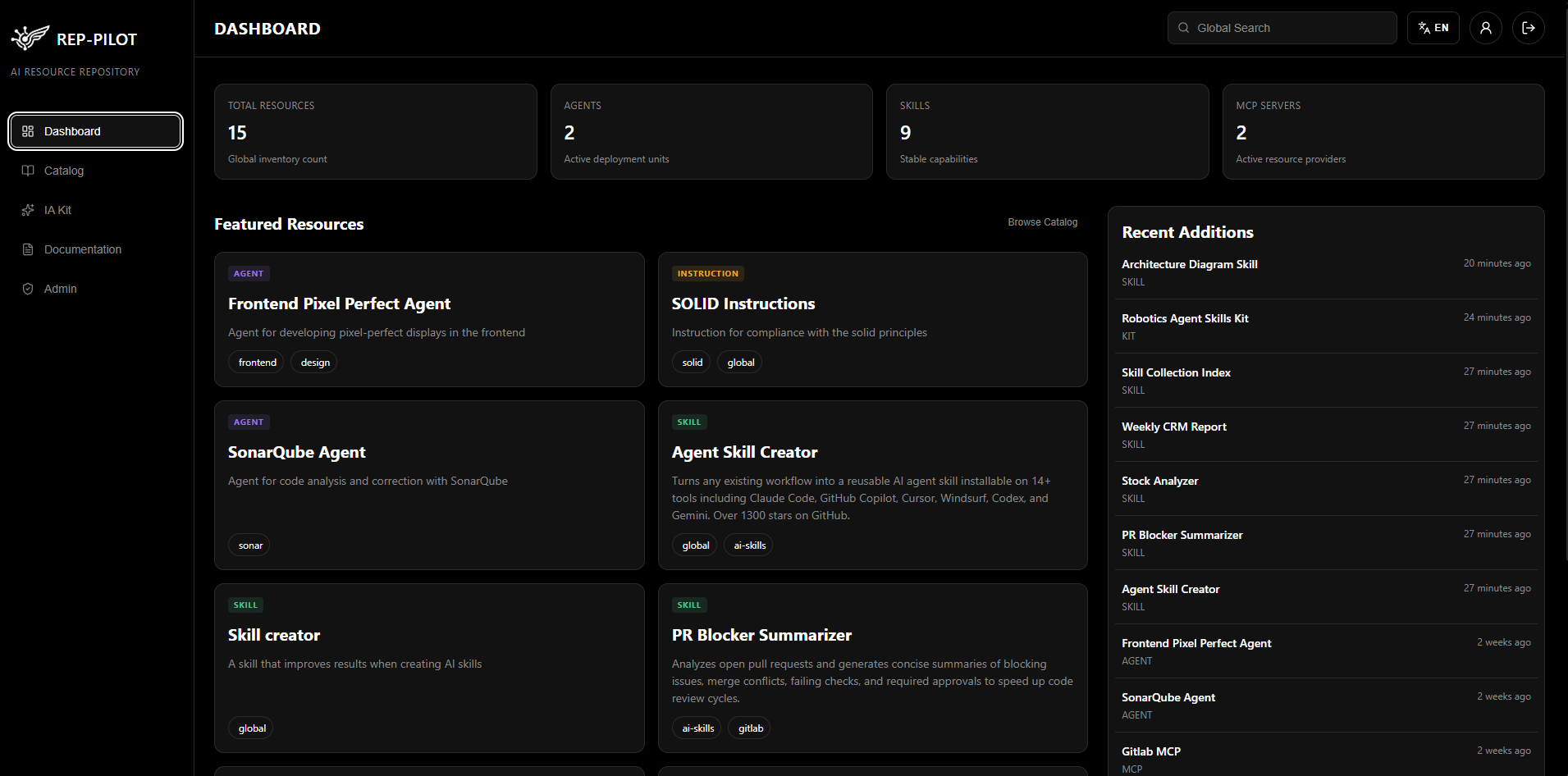Click AGENT badge on Frontend Pixel Perfect card
Viewport: 1568px width, 776px height.
click(x=249, y=274)
